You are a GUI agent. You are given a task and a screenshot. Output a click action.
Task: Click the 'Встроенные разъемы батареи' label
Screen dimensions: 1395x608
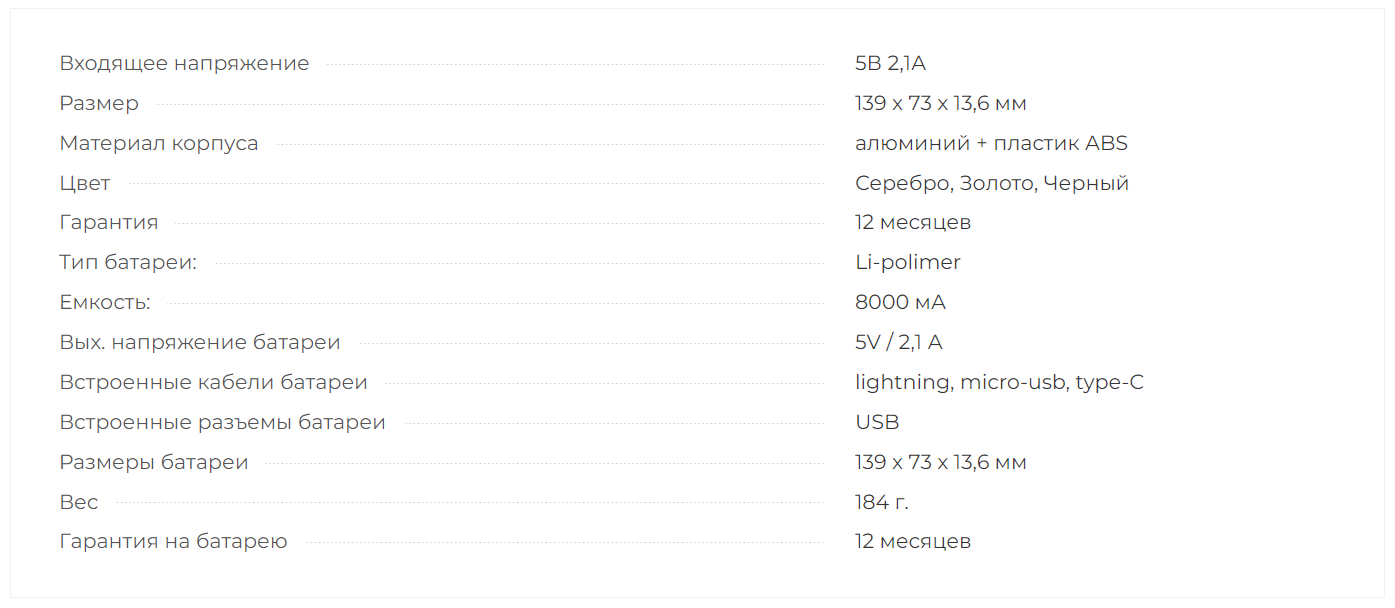(222, 422)
